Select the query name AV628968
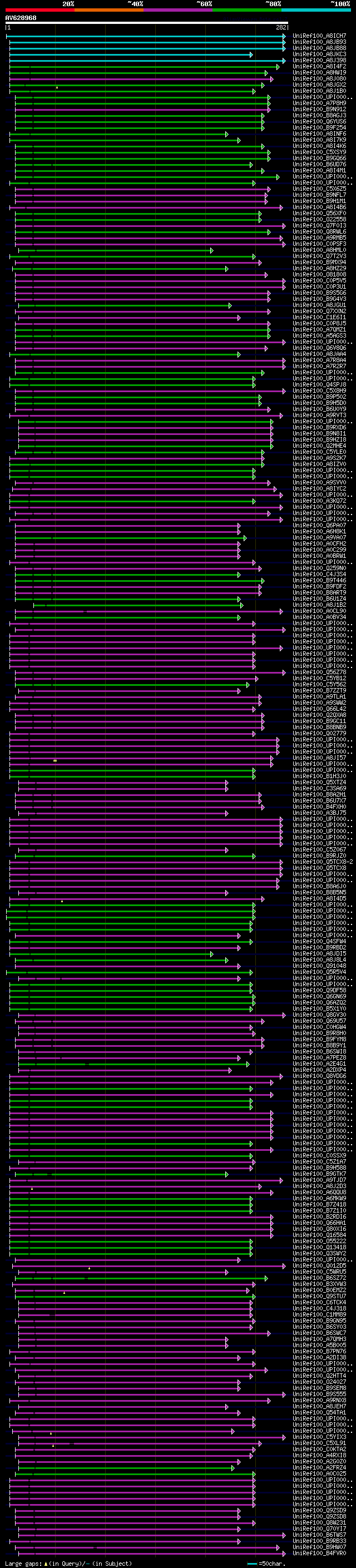The image size is (356, 1568). click(21, 18)
